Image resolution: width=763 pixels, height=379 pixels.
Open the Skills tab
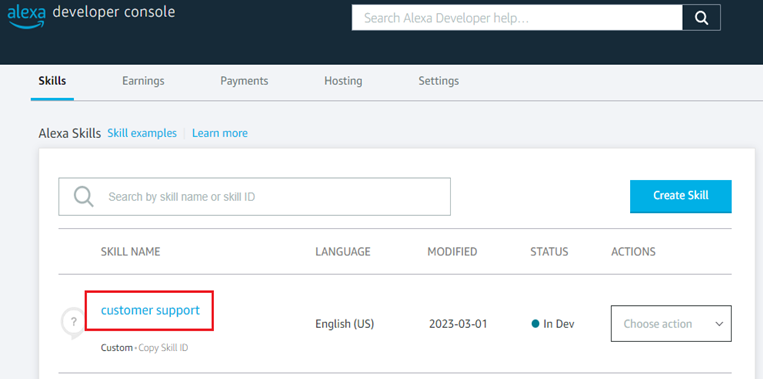tap(52, 81)
